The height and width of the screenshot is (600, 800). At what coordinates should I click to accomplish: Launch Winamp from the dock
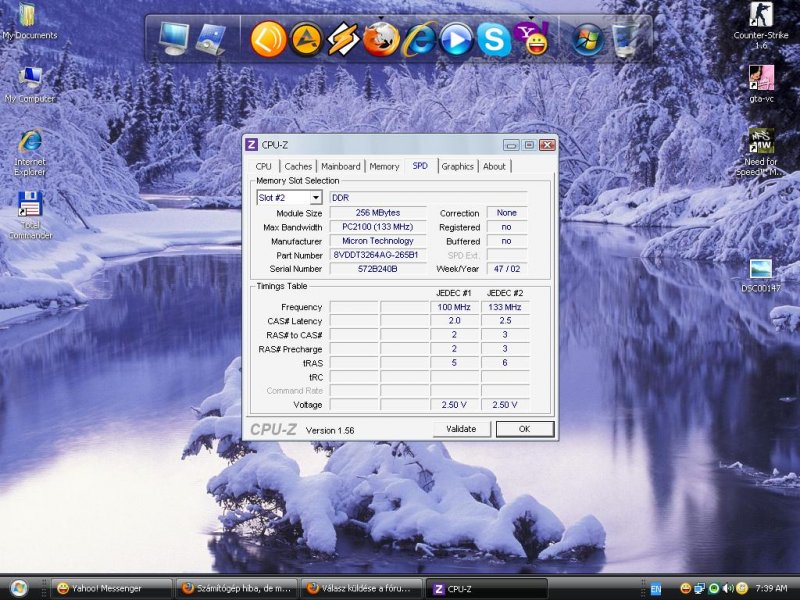pyautogui.click(x=343, y=39)
